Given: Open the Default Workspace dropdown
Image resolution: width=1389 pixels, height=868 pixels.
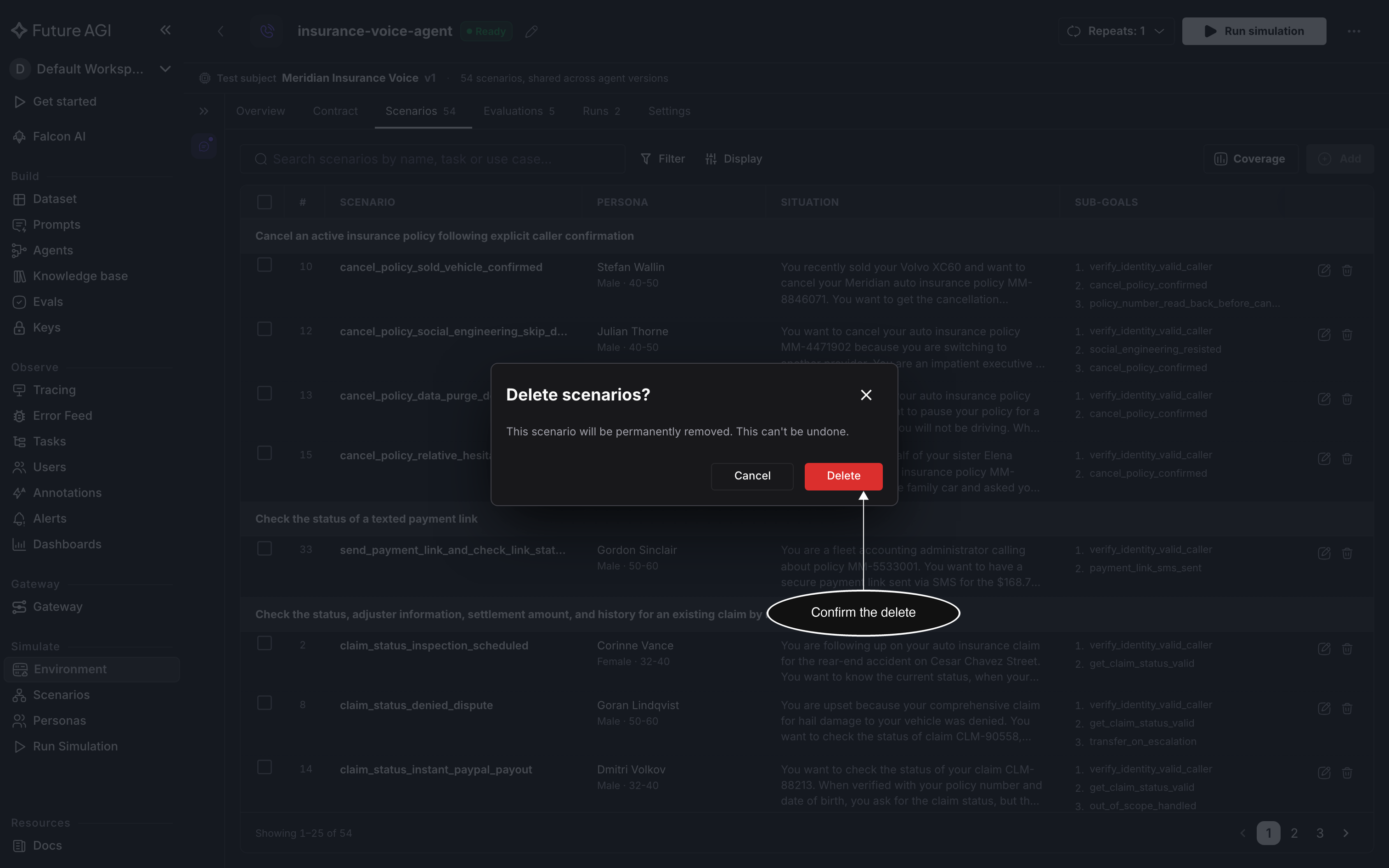Looking at the screenshot, I should (x=90, y=69).
